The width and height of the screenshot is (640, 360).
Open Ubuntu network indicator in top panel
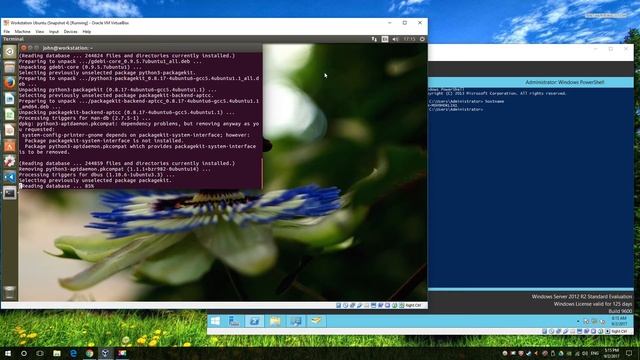coord(374,39)
